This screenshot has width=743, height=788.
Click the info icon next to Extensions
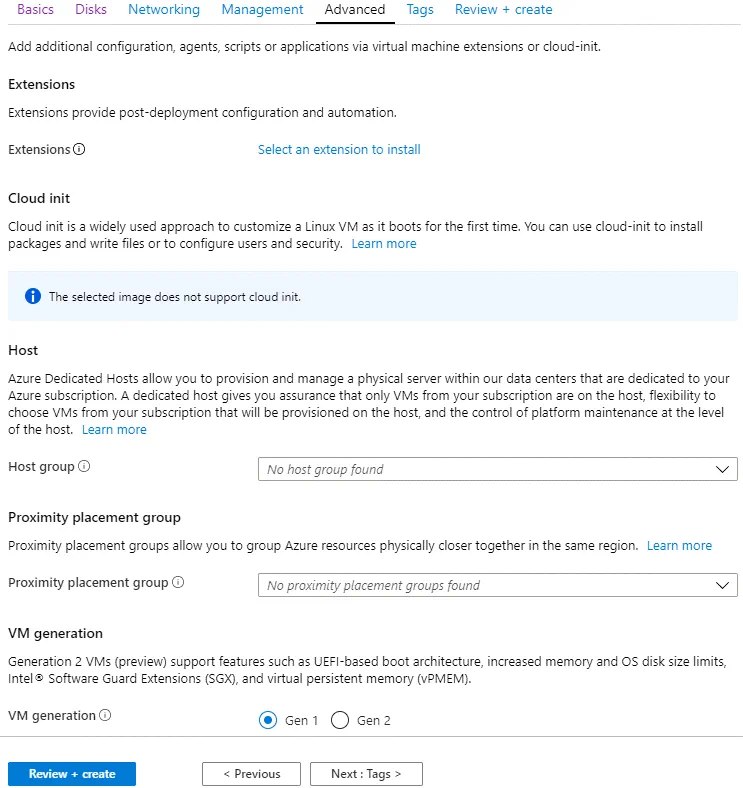coord(80,150)
